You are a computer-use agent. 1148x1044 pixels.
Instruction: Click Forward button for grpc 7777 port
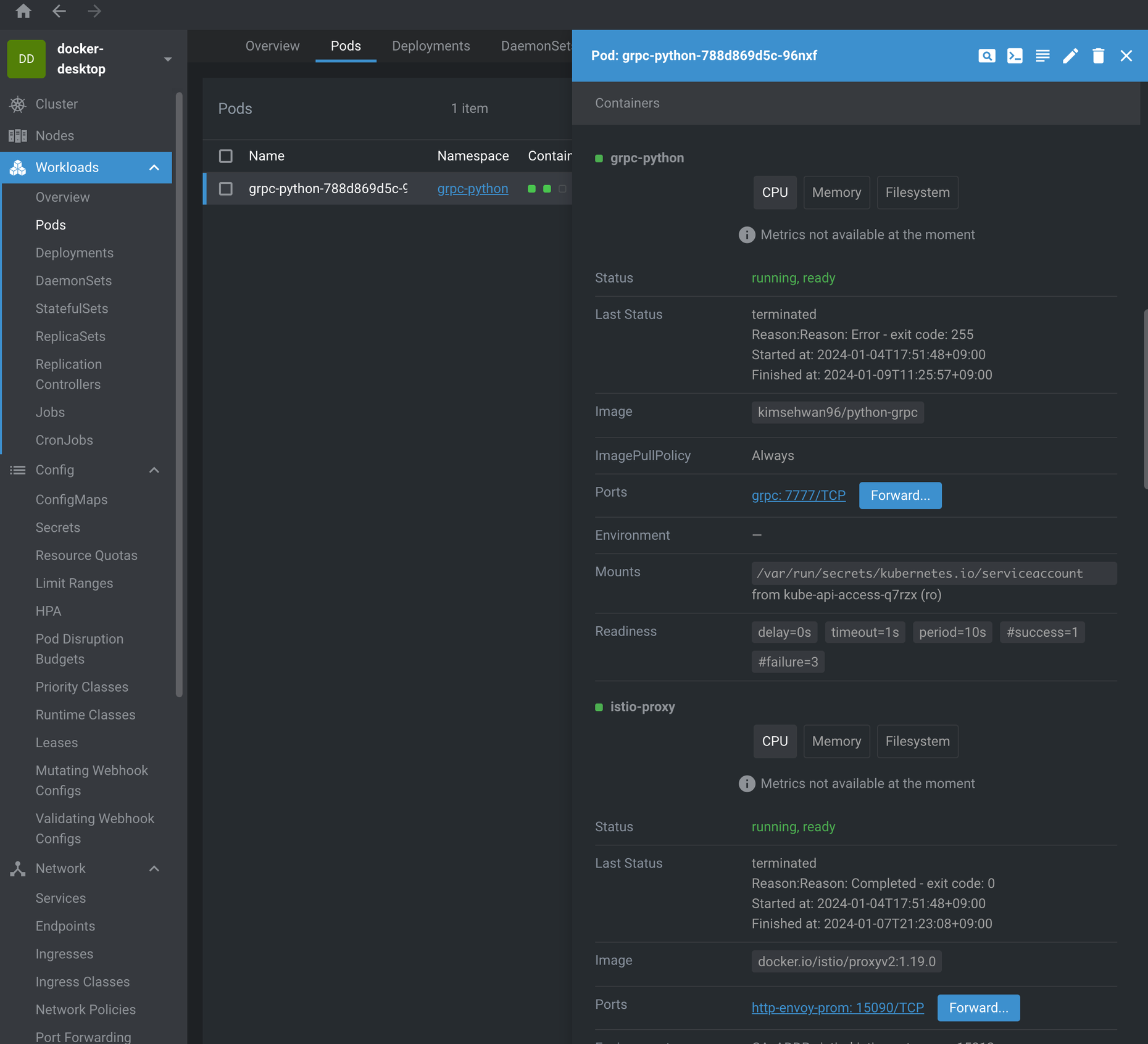click(900, 495)
